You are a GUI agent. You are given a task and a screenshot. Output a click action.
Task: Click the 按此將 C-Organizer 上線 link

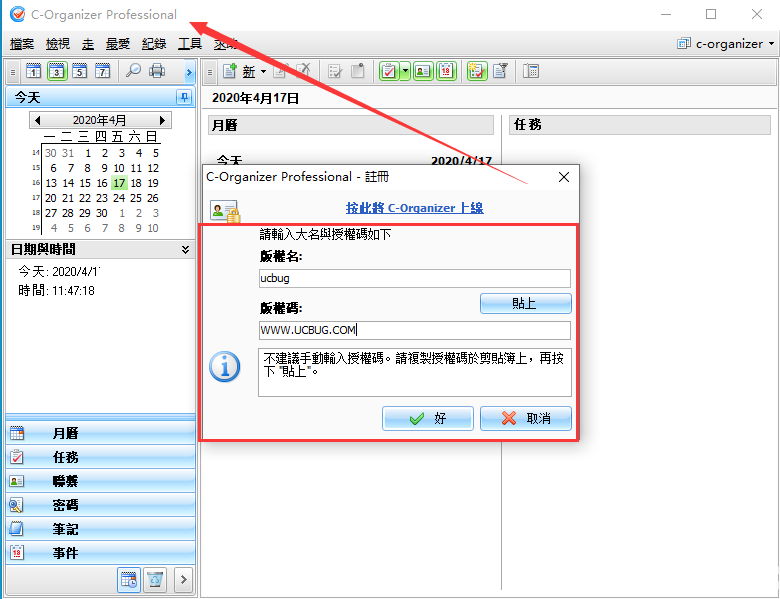click(x=414, y=208)
